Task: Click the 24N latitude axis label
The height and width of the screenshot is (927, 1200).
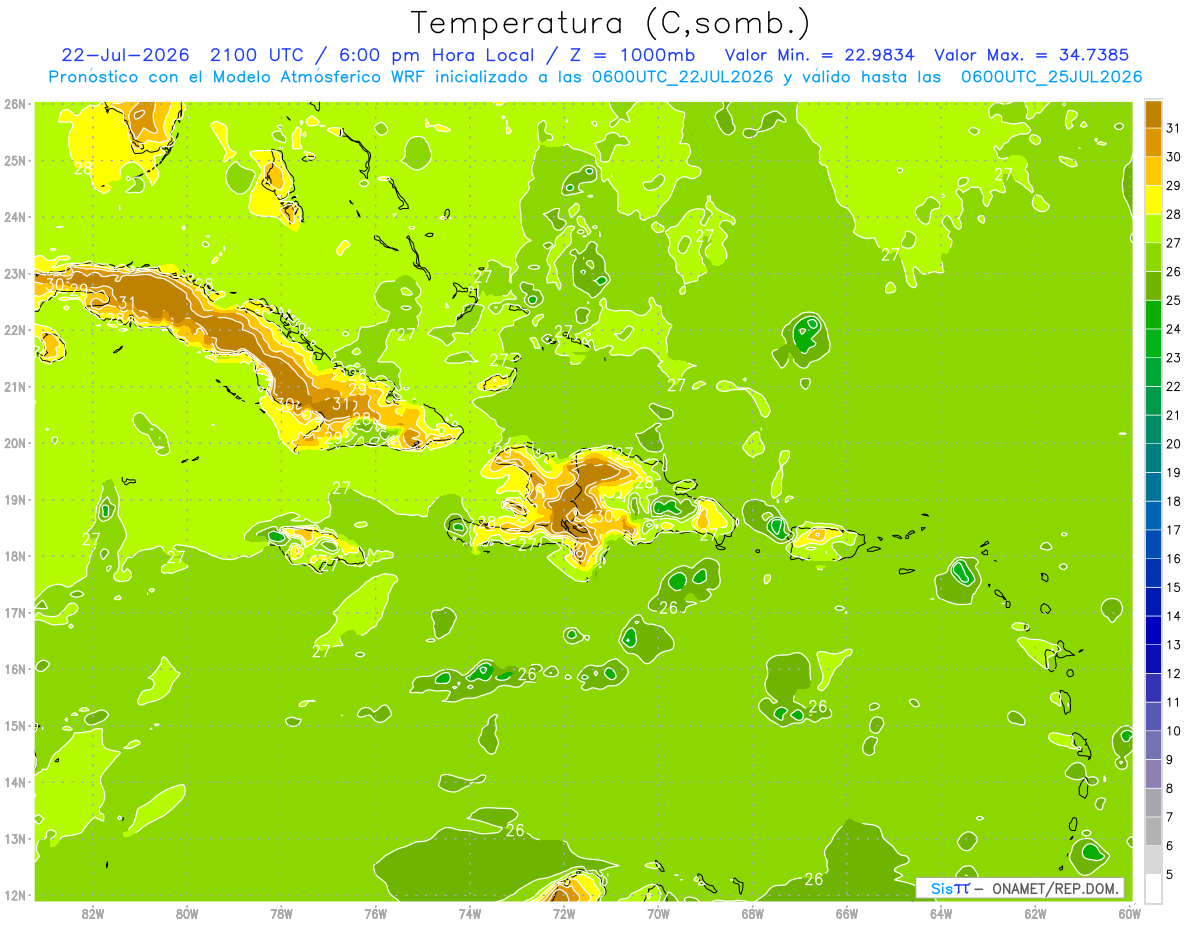Action: 14,217
